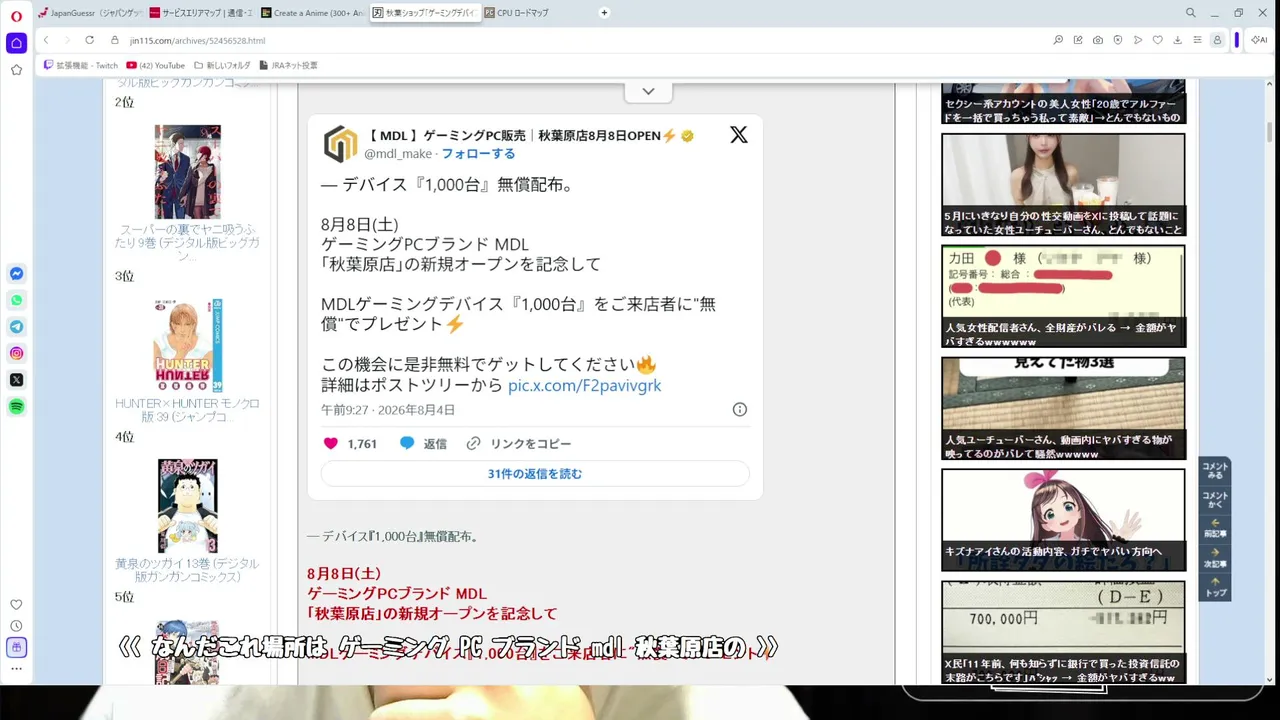The height and width of the screenshot is (720, 1280).
Task: Click 31件の返信を読む button
Action: [535, 474]
